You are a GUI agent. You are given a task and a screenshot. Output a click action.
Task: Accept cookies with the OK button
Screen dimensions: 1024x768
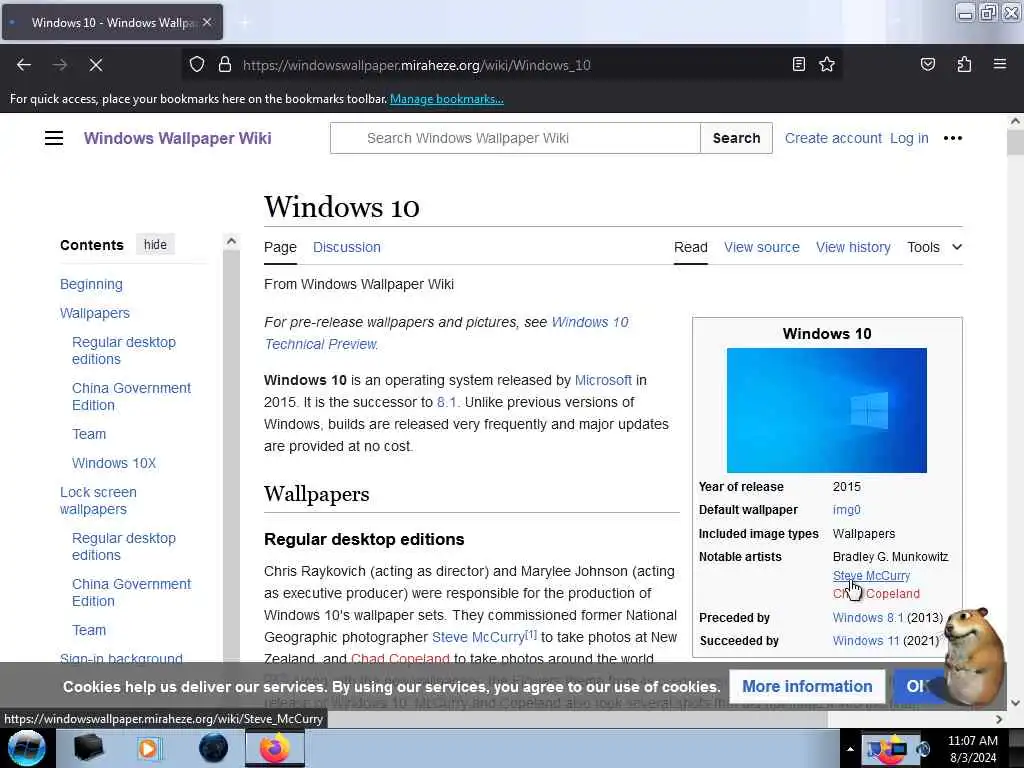918,686
